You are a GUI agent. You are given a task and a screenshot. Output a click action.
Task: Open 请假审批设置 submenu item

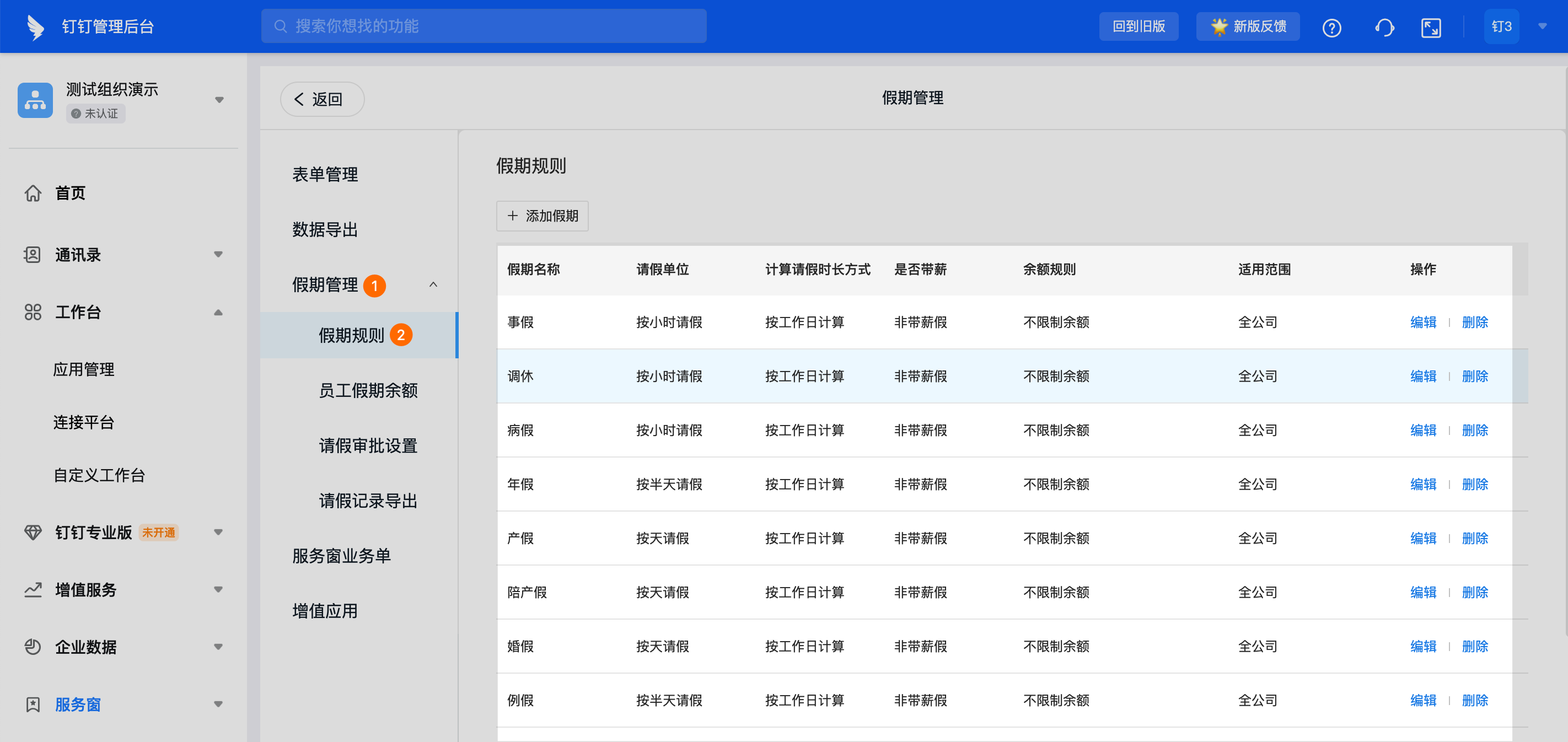pyautogui.click(x=368, y=445)
